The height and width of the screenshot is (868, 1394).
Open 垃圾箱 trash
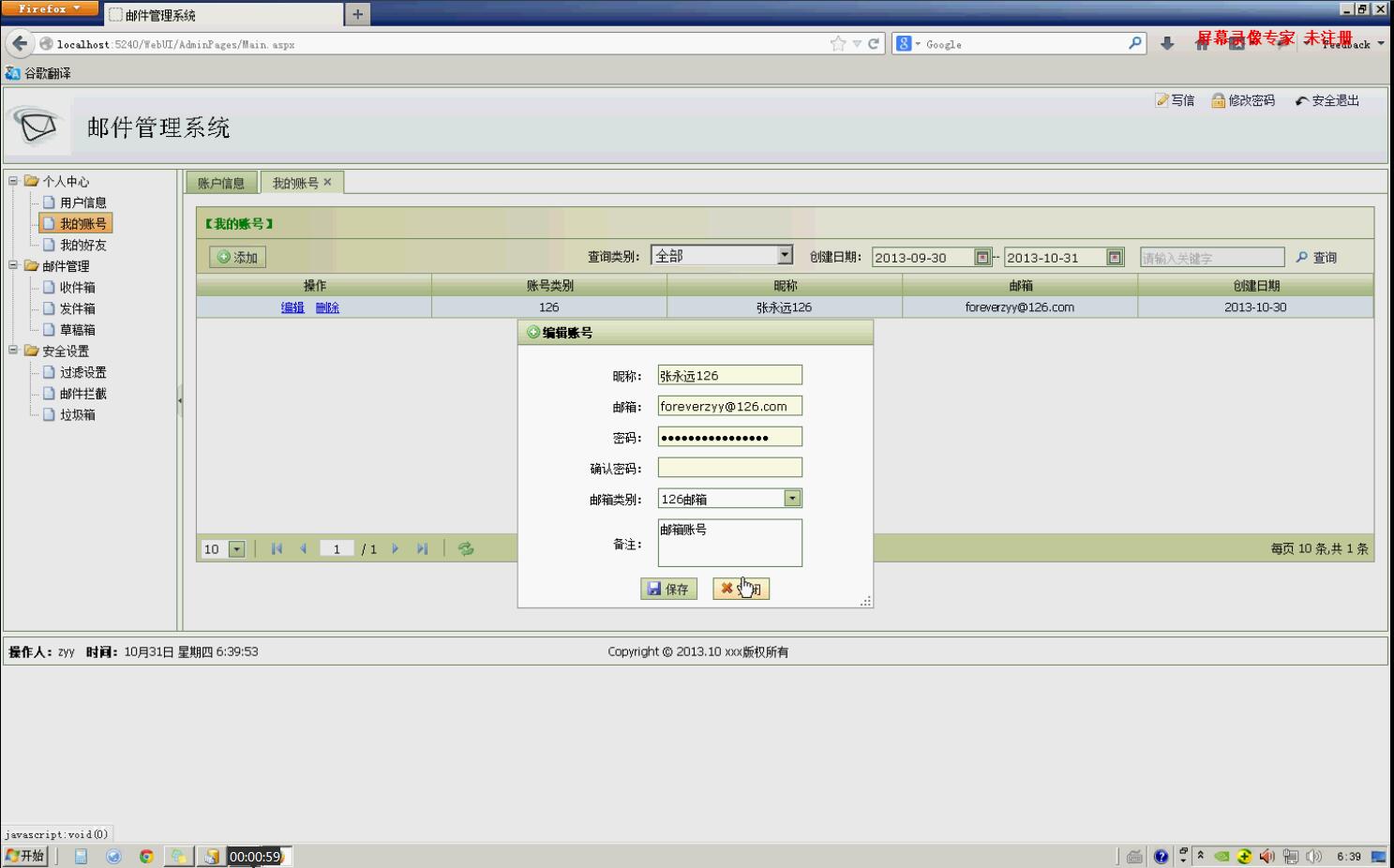[x=69, y=414]
